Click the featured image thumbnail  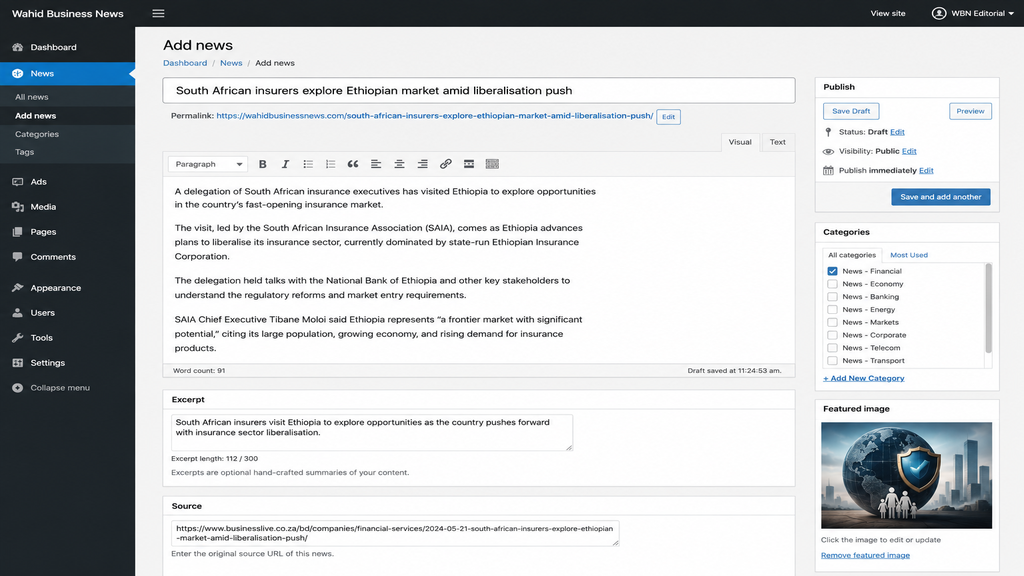pyautogui.click(x=906, y=475)
